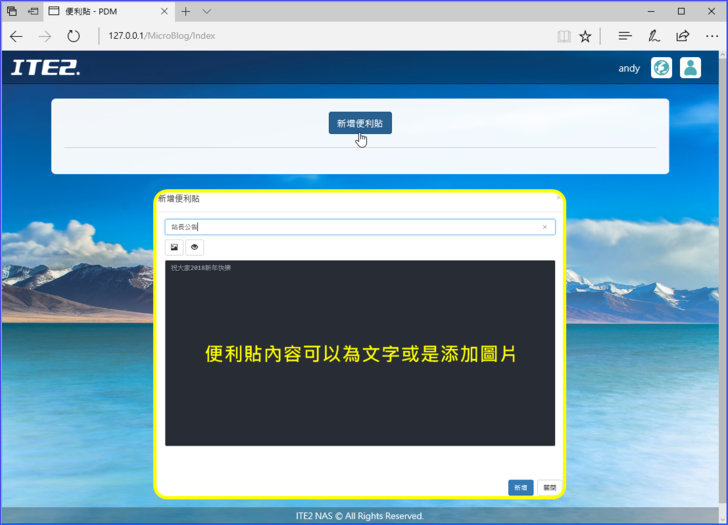Image resolution: width=728 pixels, height=525 pixels.
Task: Click the blue 新增 button in the dialog
Action: (x=520, y=487)
